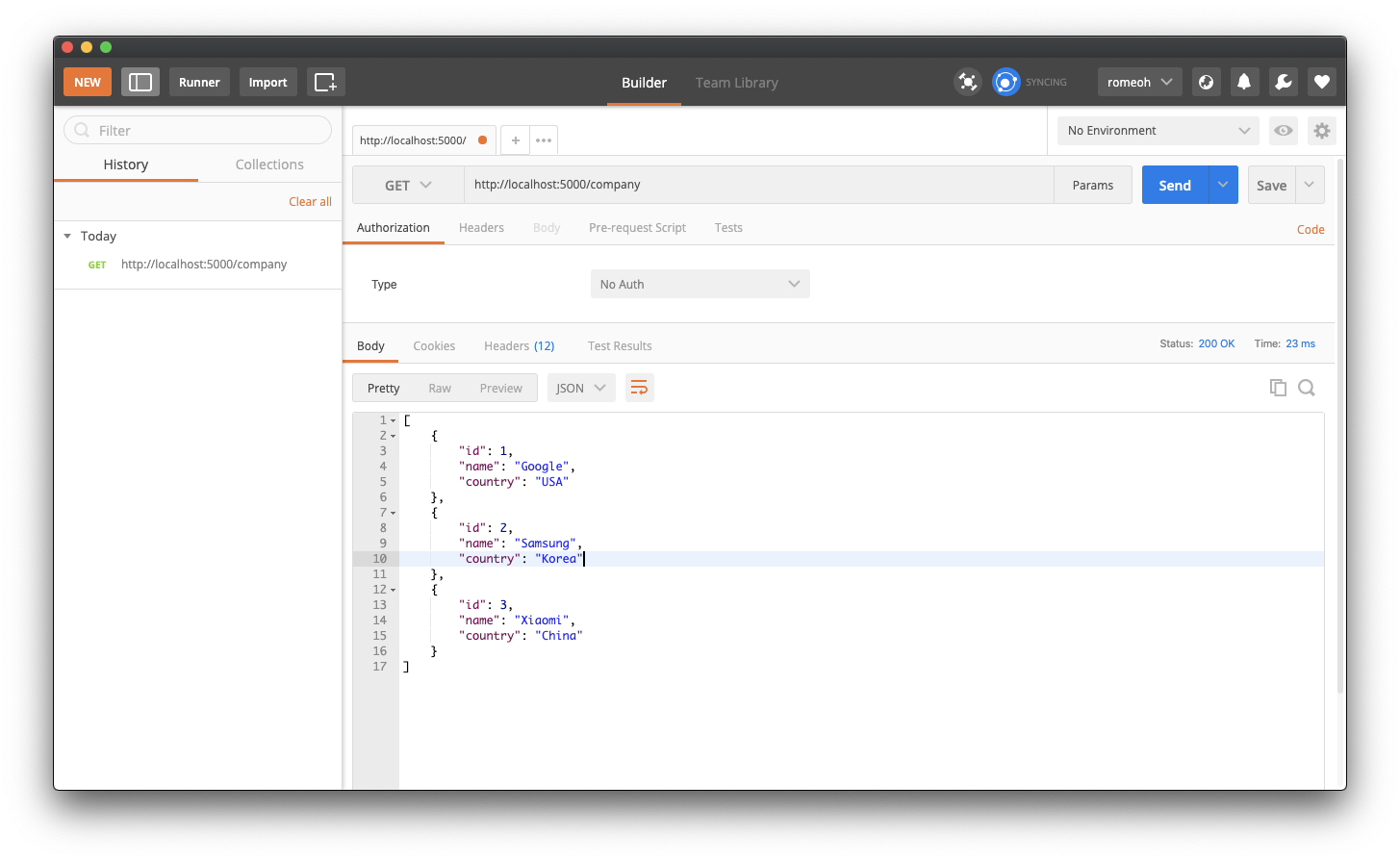Focus the history Filter field
Screen dimensions: 1400x861
pos(197,130)
